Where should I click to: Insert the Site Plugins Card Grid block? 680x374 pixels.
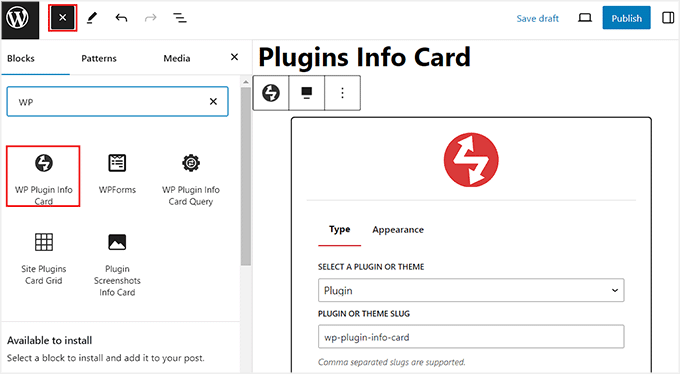pyautogui.click(x=43, y=259)
